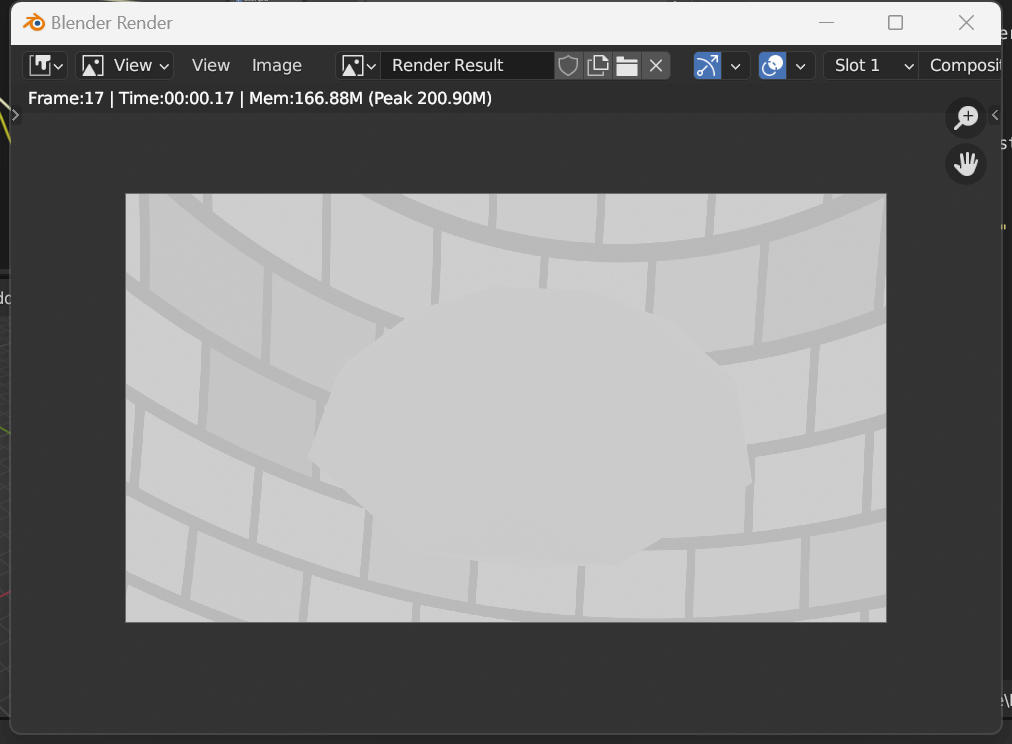Click the zoom magnifier gizmo
Screen dimensions: 1012x744
click(x=966, y=118)
